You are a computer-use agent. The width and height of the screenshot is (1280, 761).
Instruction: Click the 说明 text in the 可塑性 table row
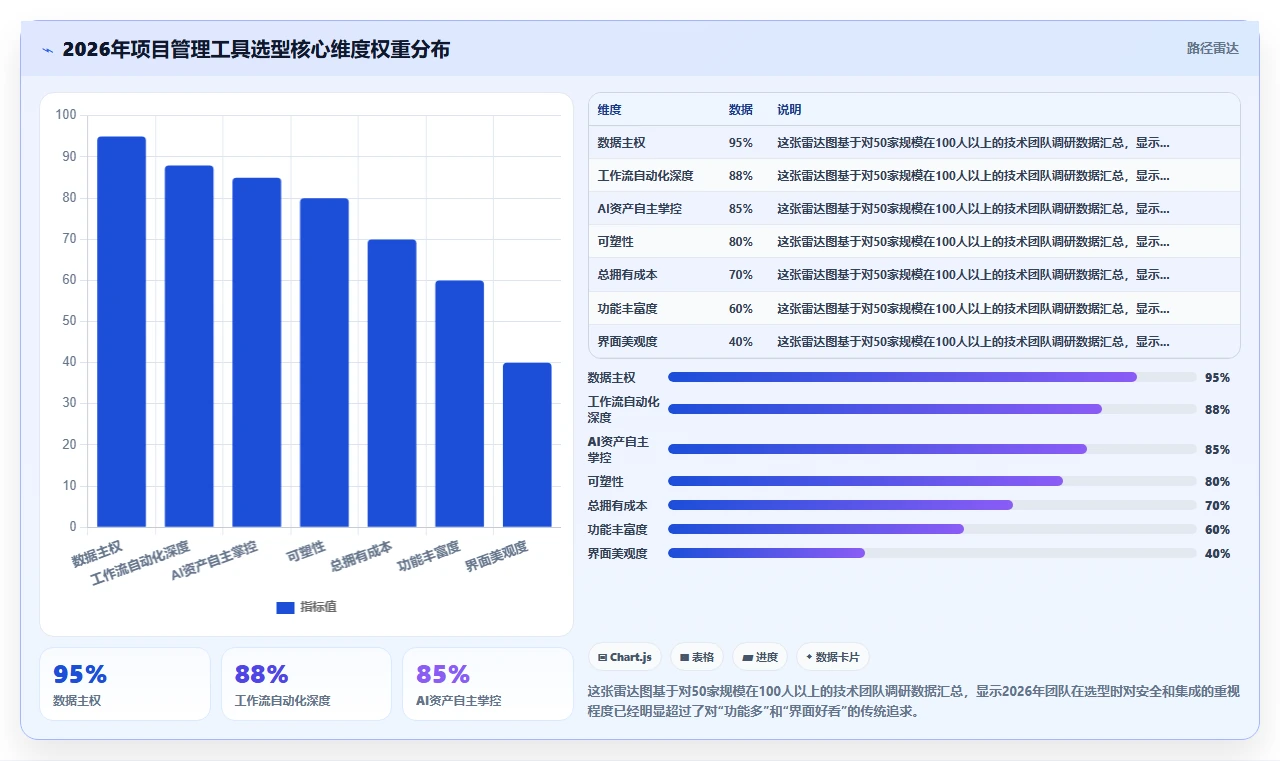(x=973, y=242)
